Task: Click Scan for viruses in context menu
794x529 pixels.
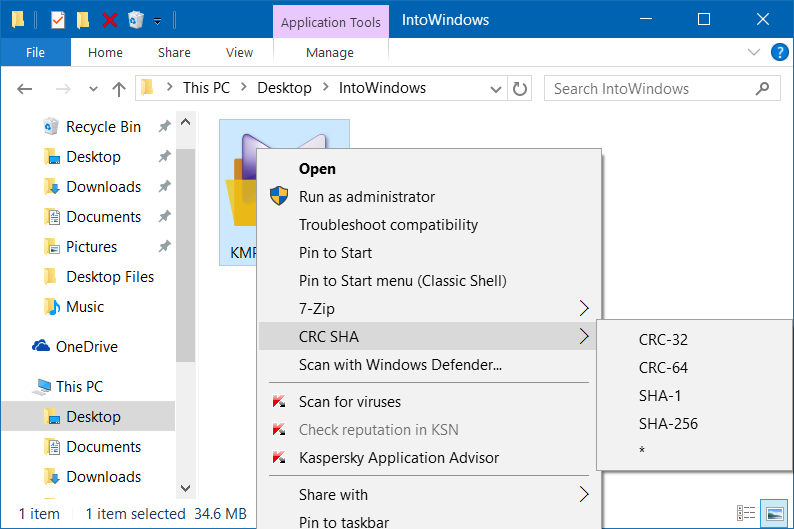Action: coord(350,402)
